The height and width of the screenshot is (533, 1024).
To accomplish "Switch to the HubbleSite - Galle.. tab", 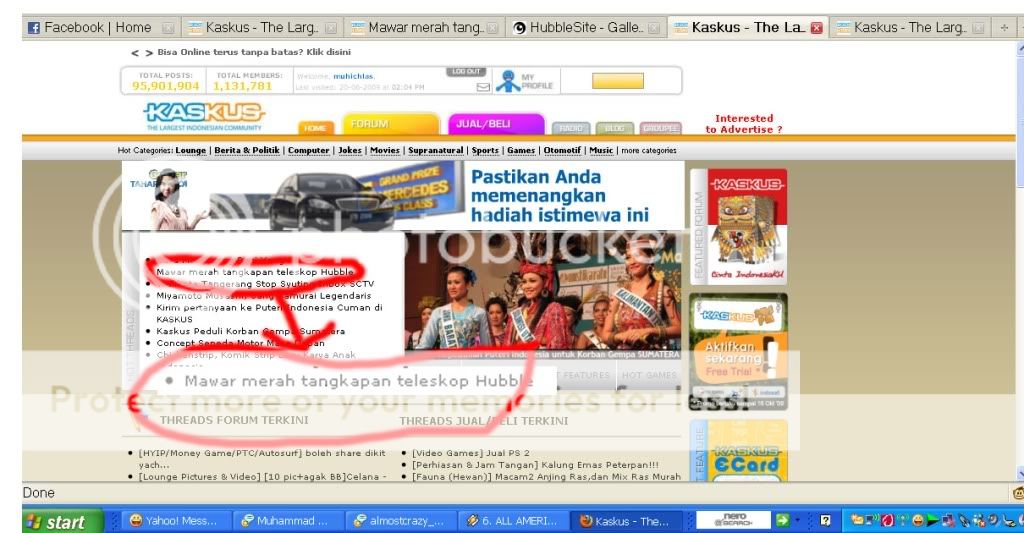I will [x=586, y=27].
